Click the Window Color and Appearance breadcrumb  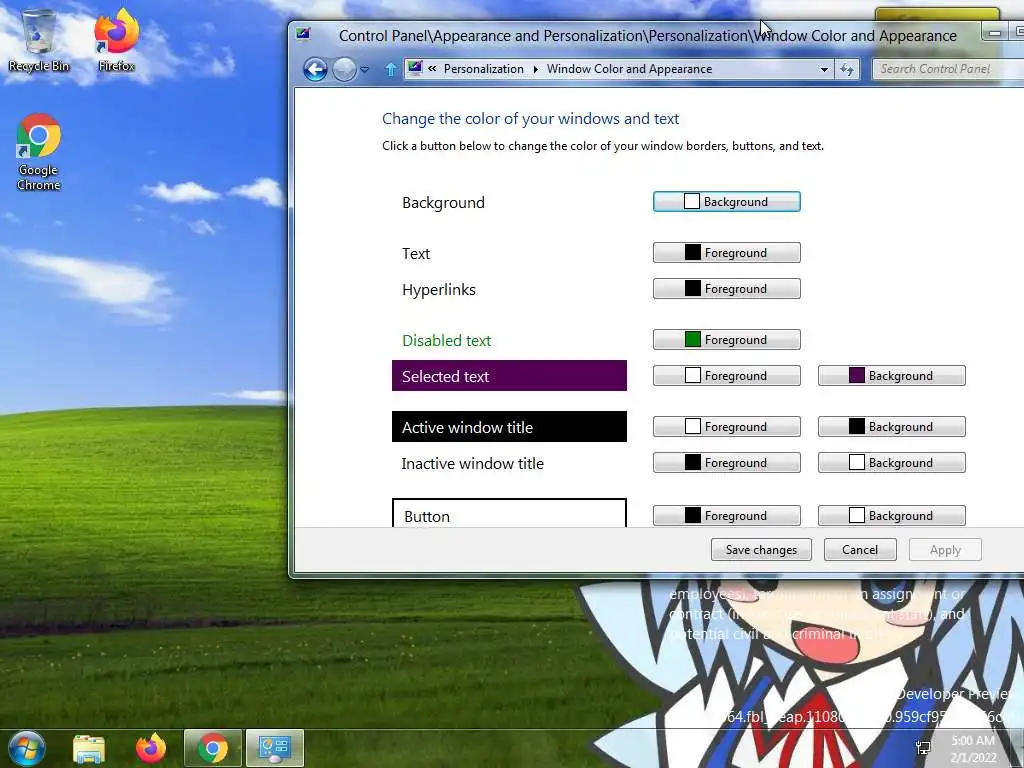click(630, 69)
